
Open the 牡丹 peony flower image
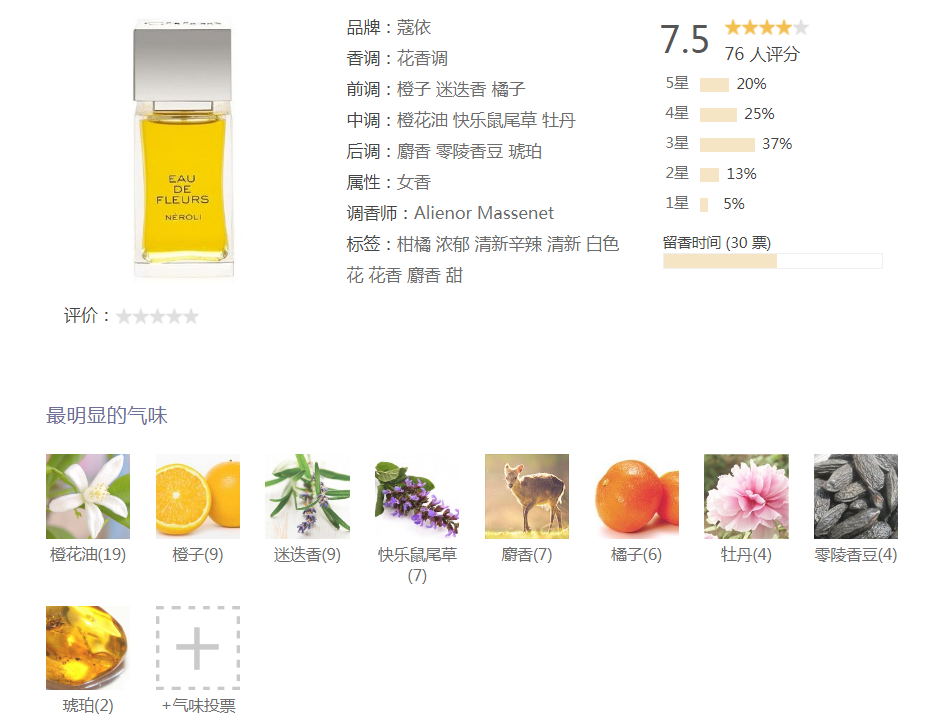point(746,496)
